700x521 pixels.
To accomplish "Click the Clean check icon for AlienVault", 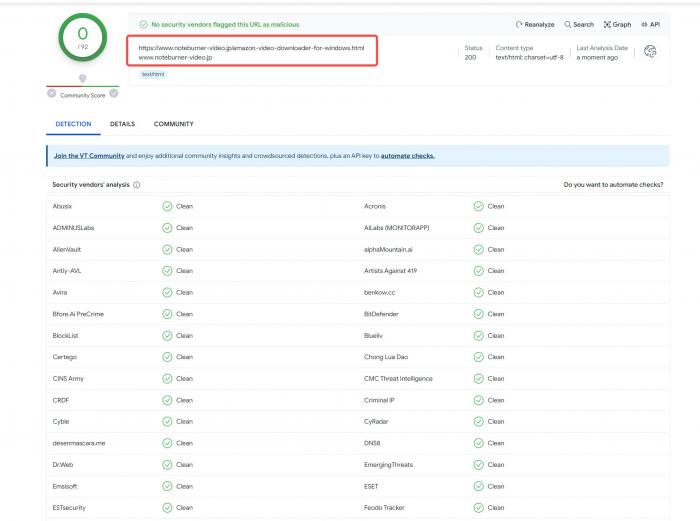I will [167, 250].
